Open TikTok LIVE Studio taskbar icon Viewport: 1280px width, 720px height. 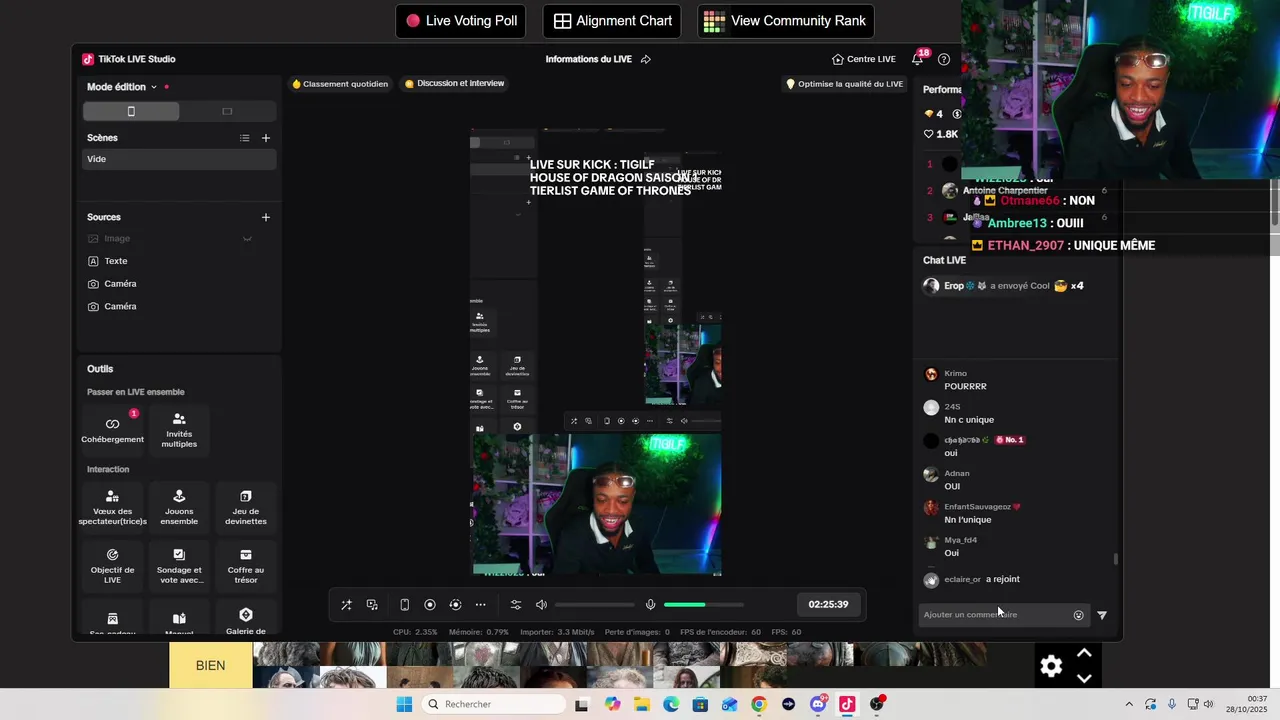(x=847, y=705)
